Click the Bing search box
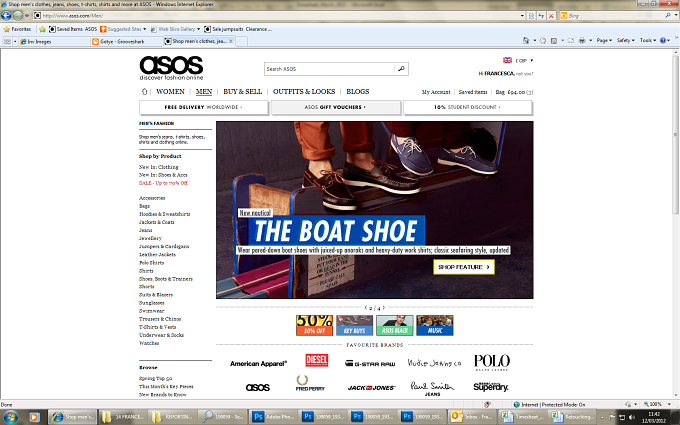Screen dimensions: 680x425 point(611,16)
